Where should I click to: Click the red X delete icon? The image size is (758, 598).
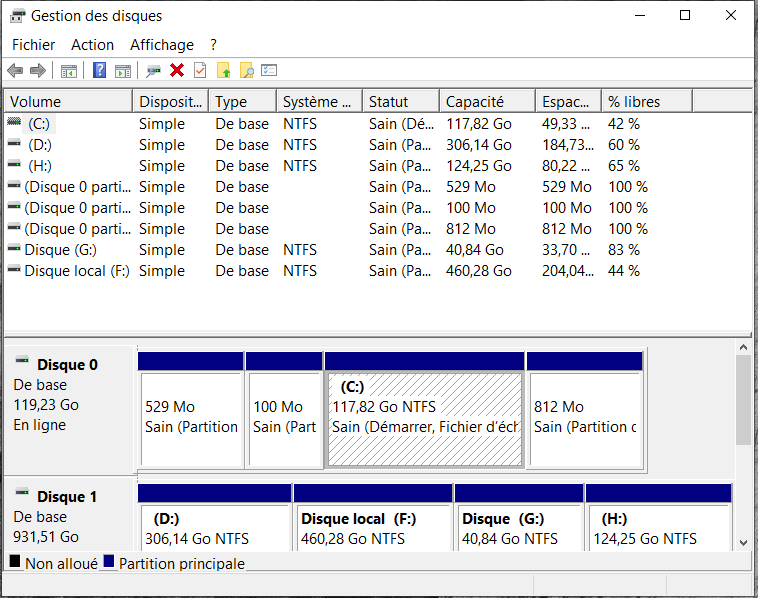177,70
